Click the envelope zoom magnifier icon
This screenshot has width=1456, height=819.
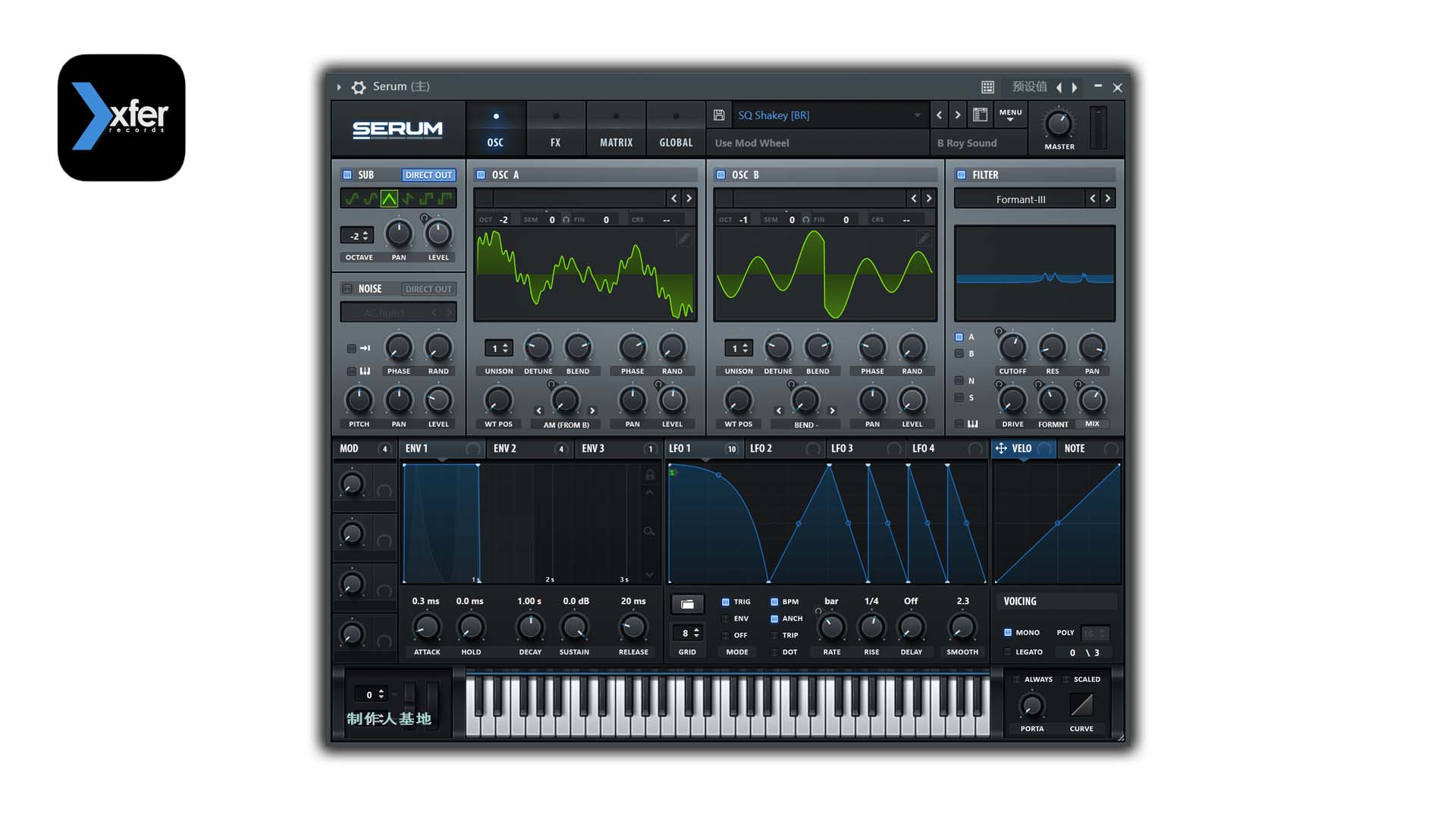pyautogui.click(x=649, y=532)
